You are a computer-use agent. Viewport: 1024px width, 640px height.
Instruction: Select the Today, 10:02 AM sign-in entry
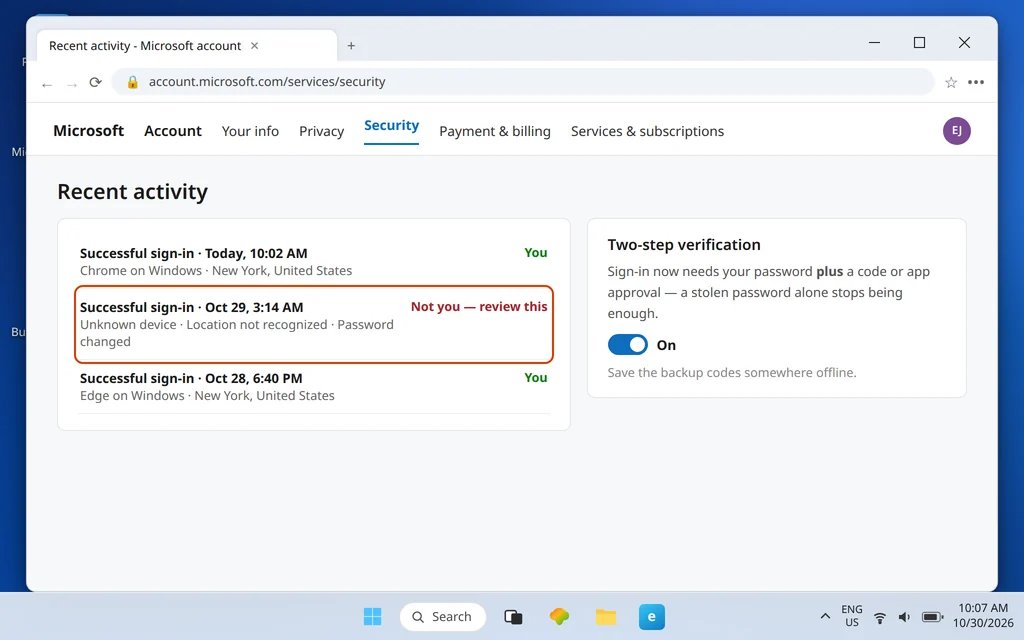point(313,261)
